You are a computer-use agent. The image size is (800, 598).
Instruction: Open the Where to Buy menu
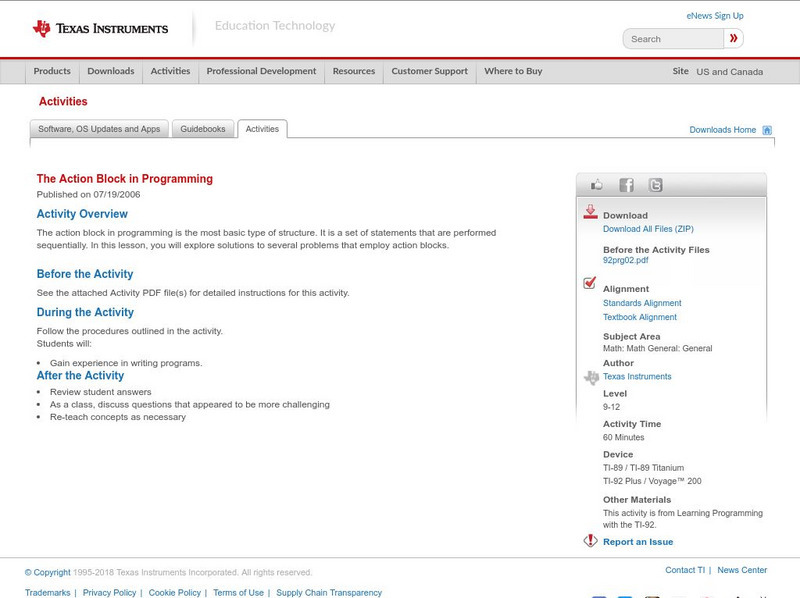[x=513, y=71]
